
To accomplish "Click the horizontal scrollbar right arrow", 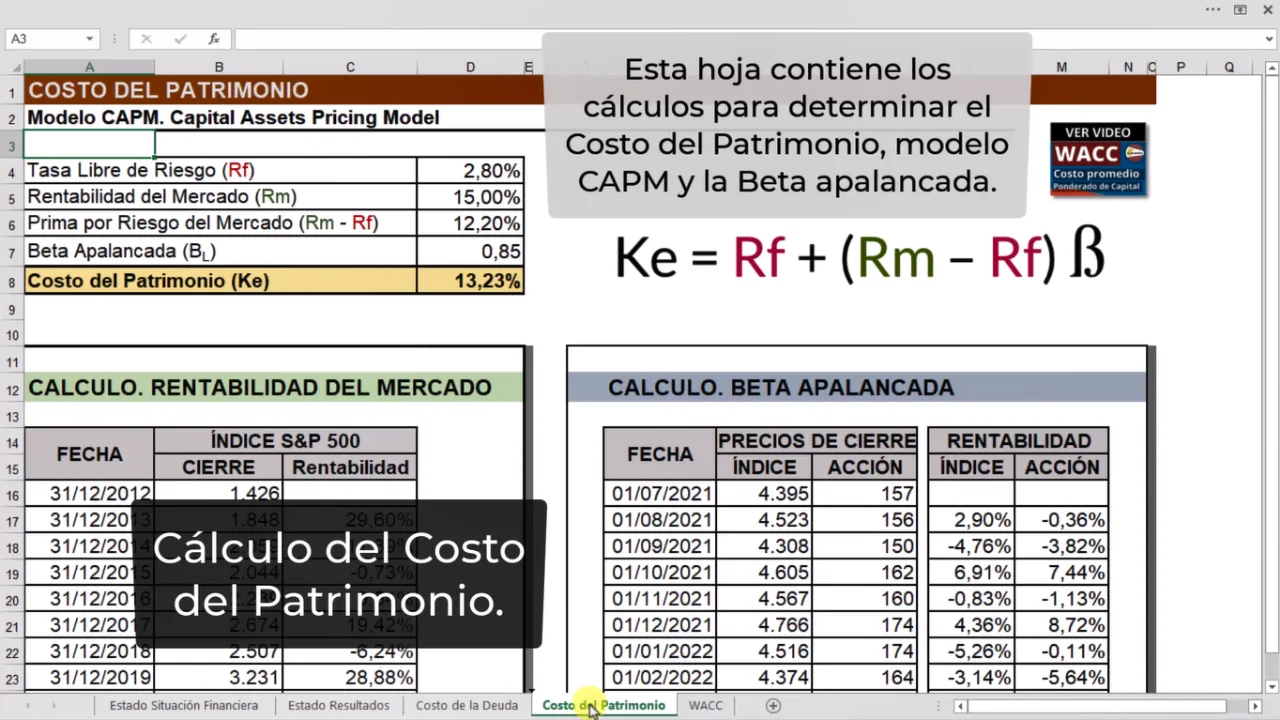I will point(1255,706).
